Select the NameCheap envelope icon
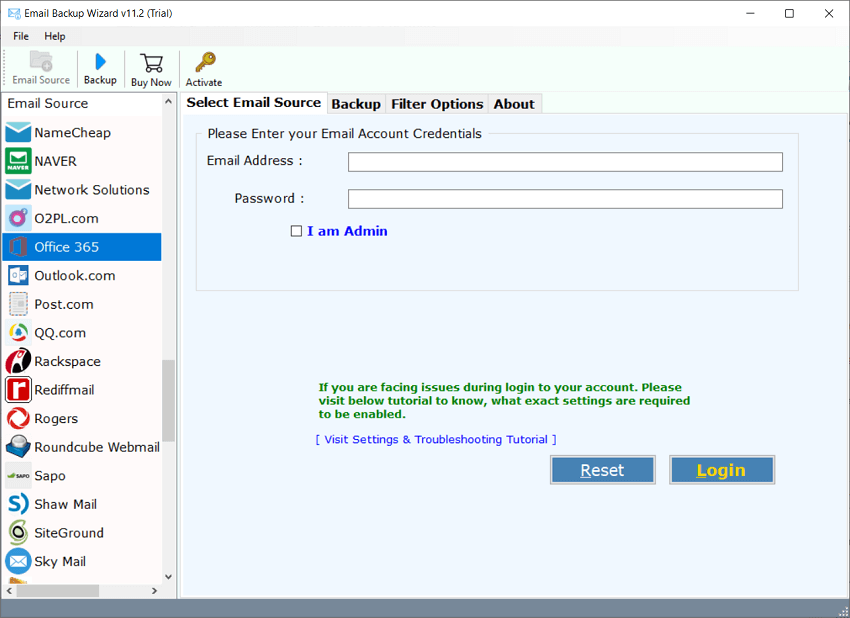Screen dimensions: 850x618 click(18, 132)
